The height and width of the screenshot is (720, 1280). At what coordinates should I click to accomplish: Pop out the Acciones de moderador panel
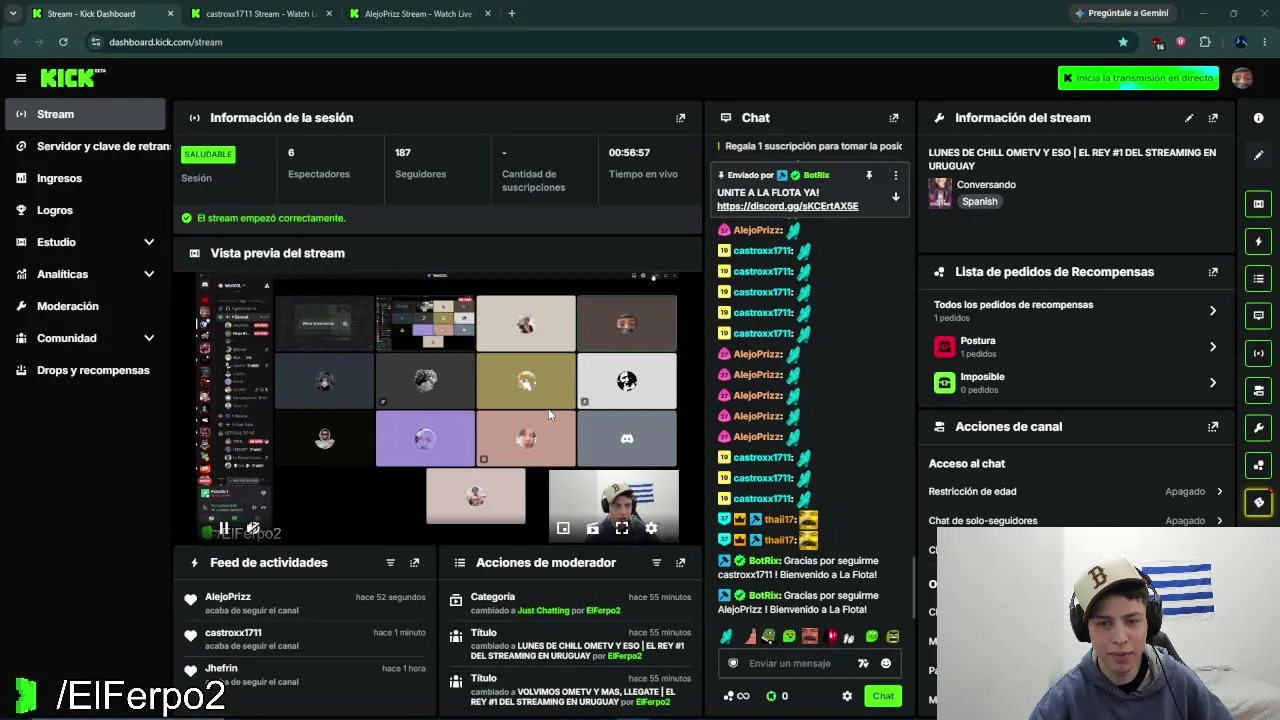coord(681,563)
